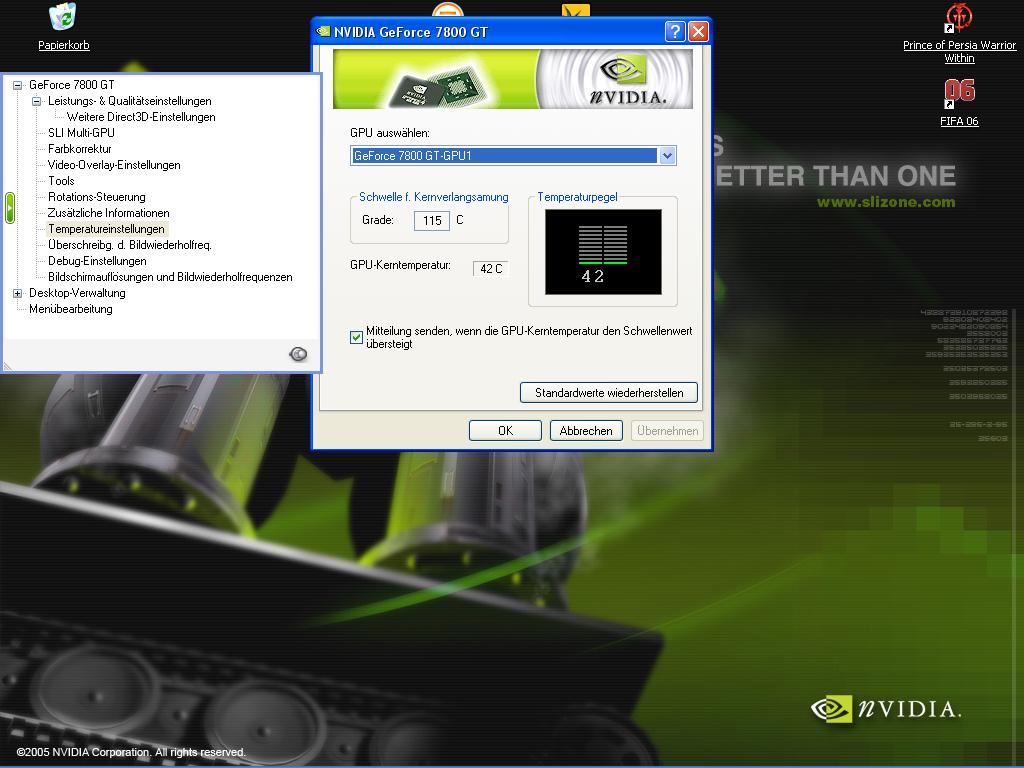Open Video-Overlay-Einstellungen
The height and width of the screenshot is (768, 1024).
click(x=114, y=165)
